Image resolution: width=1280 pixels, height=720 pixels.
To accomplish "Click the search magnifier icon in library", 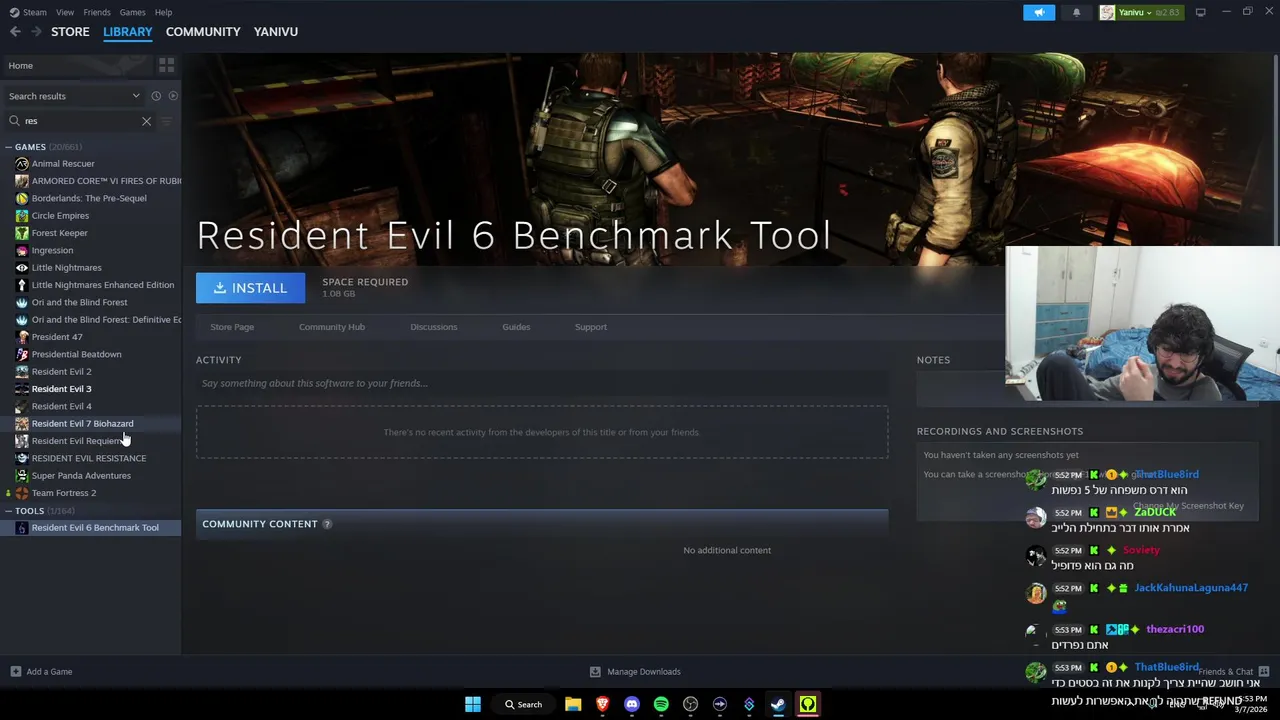I will click(x=14, y=121).
